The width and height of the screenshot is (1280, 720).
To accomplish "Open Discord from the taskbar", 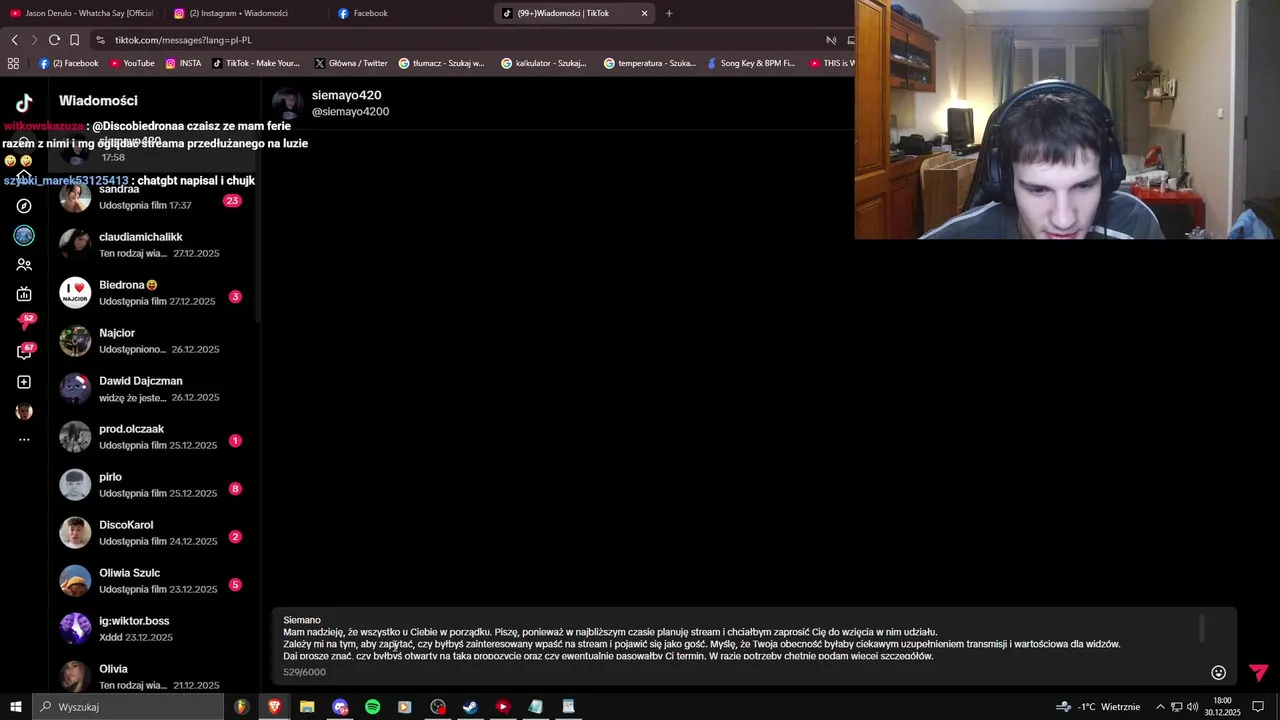I will [x=340, y=707].
